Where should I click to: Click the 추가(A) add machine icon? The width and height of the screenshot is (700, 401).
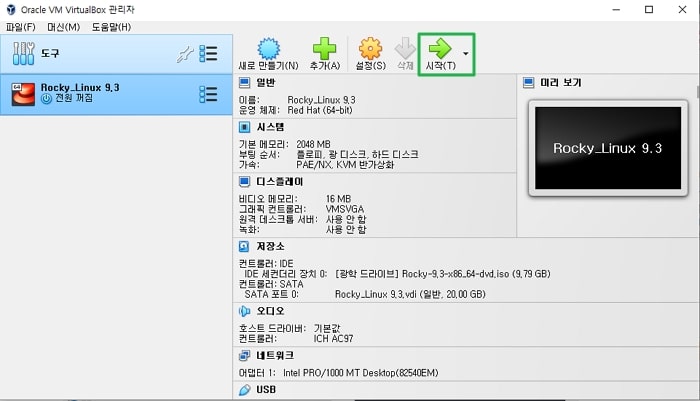(x=325, y=48)
